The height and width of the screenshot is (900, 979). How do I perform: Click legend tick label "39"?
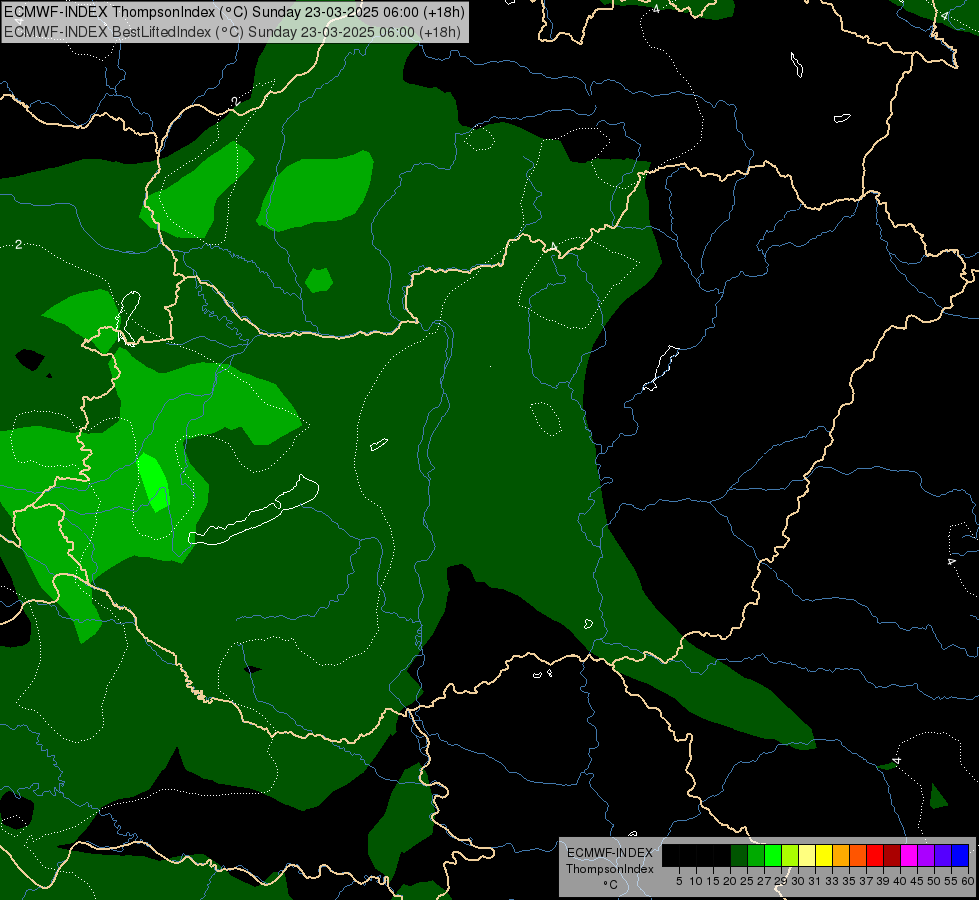tap(883, 881)
